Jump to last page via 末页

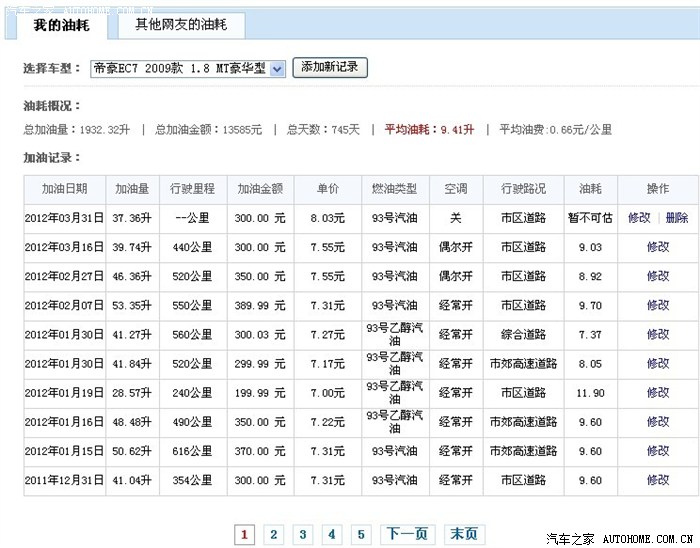click(463, 535)
